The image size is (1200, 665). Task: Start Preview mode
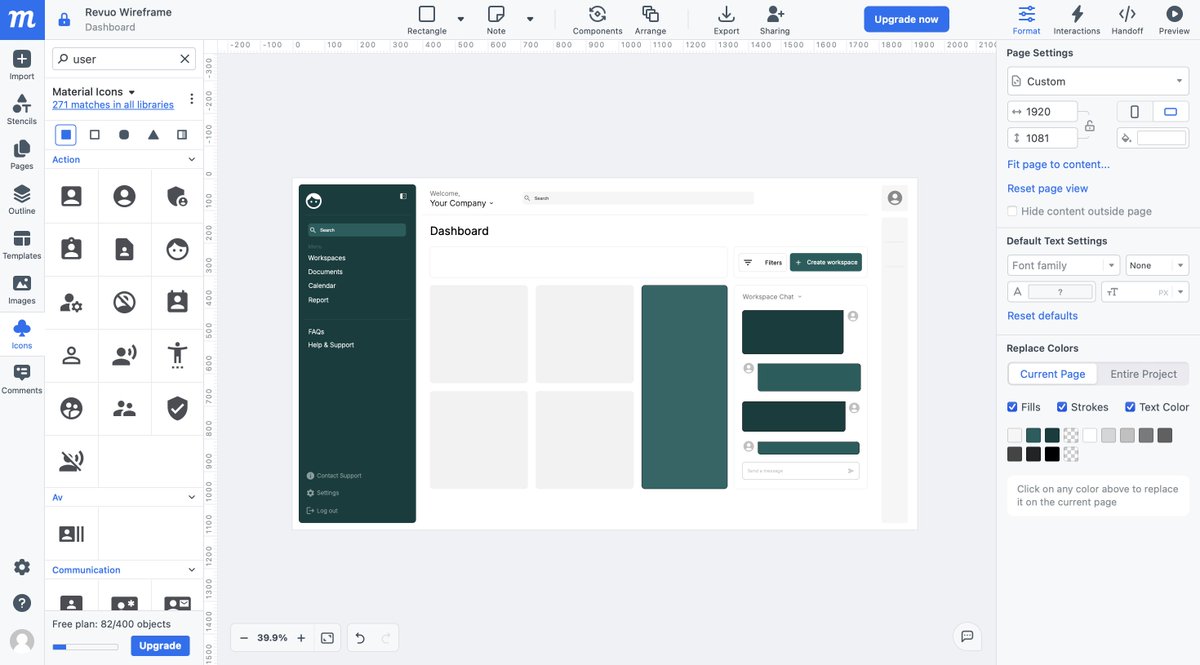point(1174,20)
